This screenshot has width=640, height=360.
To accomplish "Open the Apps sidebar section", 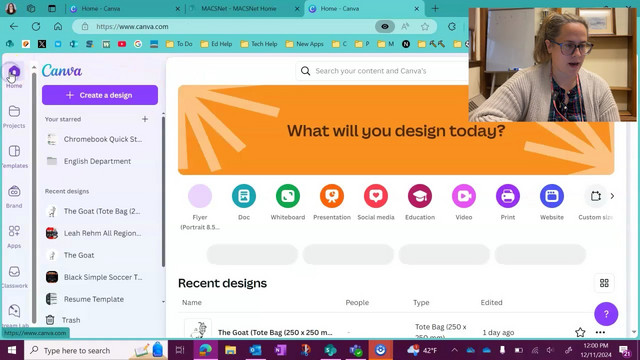I will pyautogui.click(x=14, y=236).
